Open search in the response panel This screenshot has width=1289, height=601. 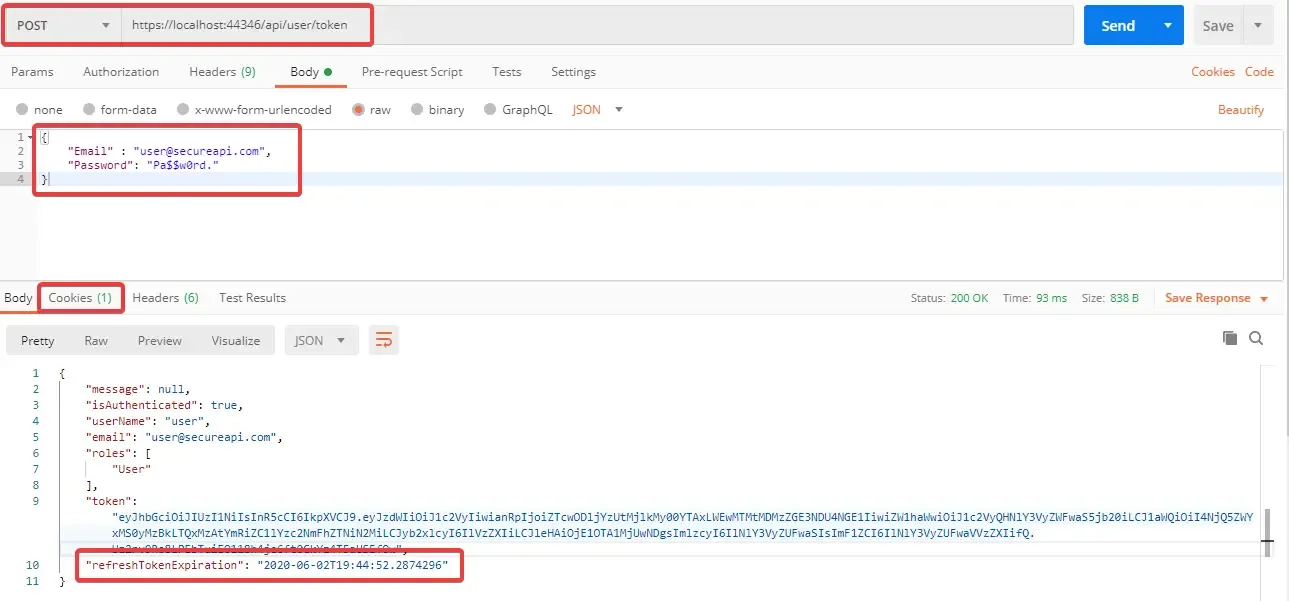pyautogui.click(x=1257, y=338)
